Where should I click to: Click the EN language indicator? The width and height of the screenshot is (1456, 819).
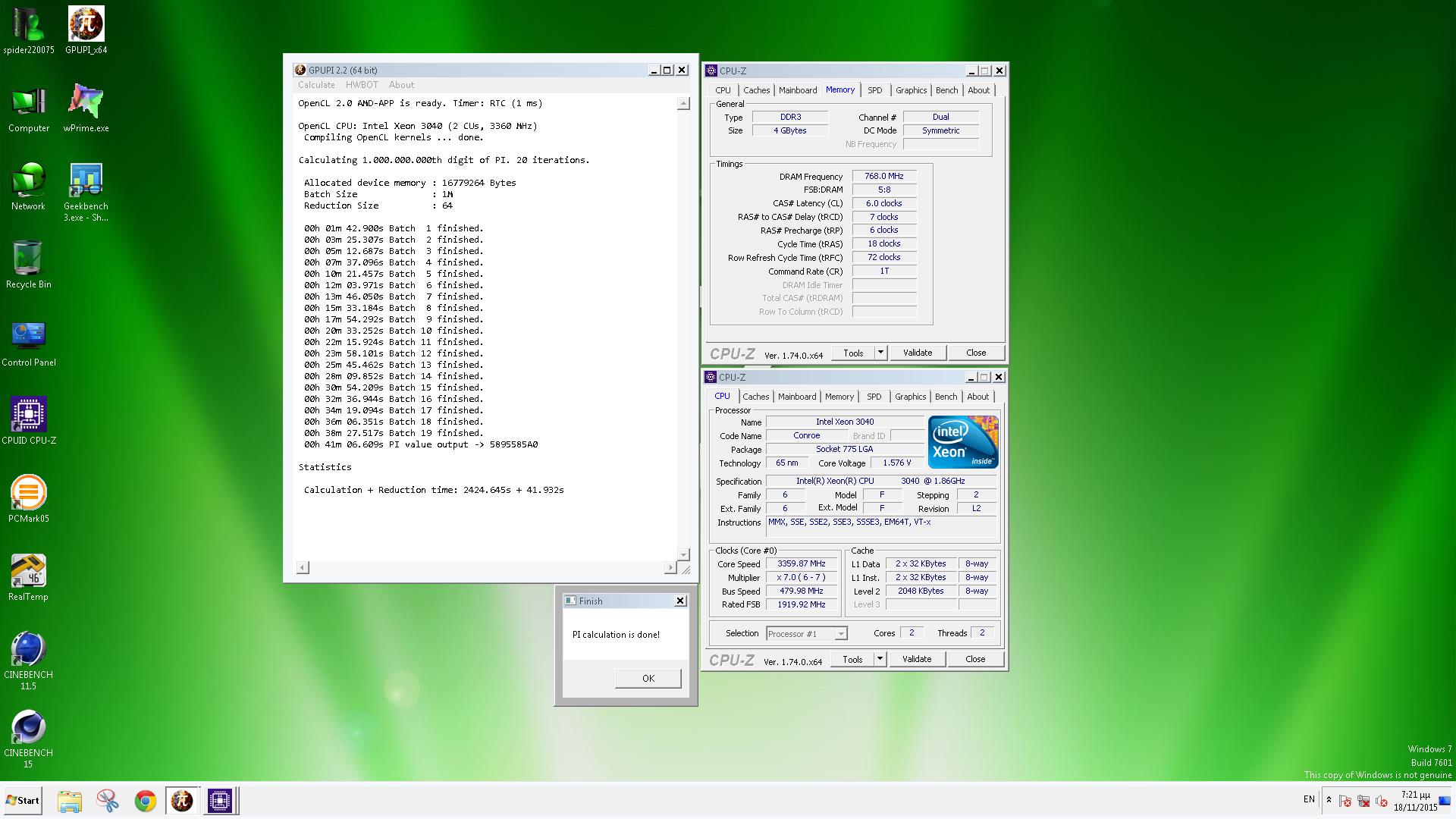point(1309,799)
